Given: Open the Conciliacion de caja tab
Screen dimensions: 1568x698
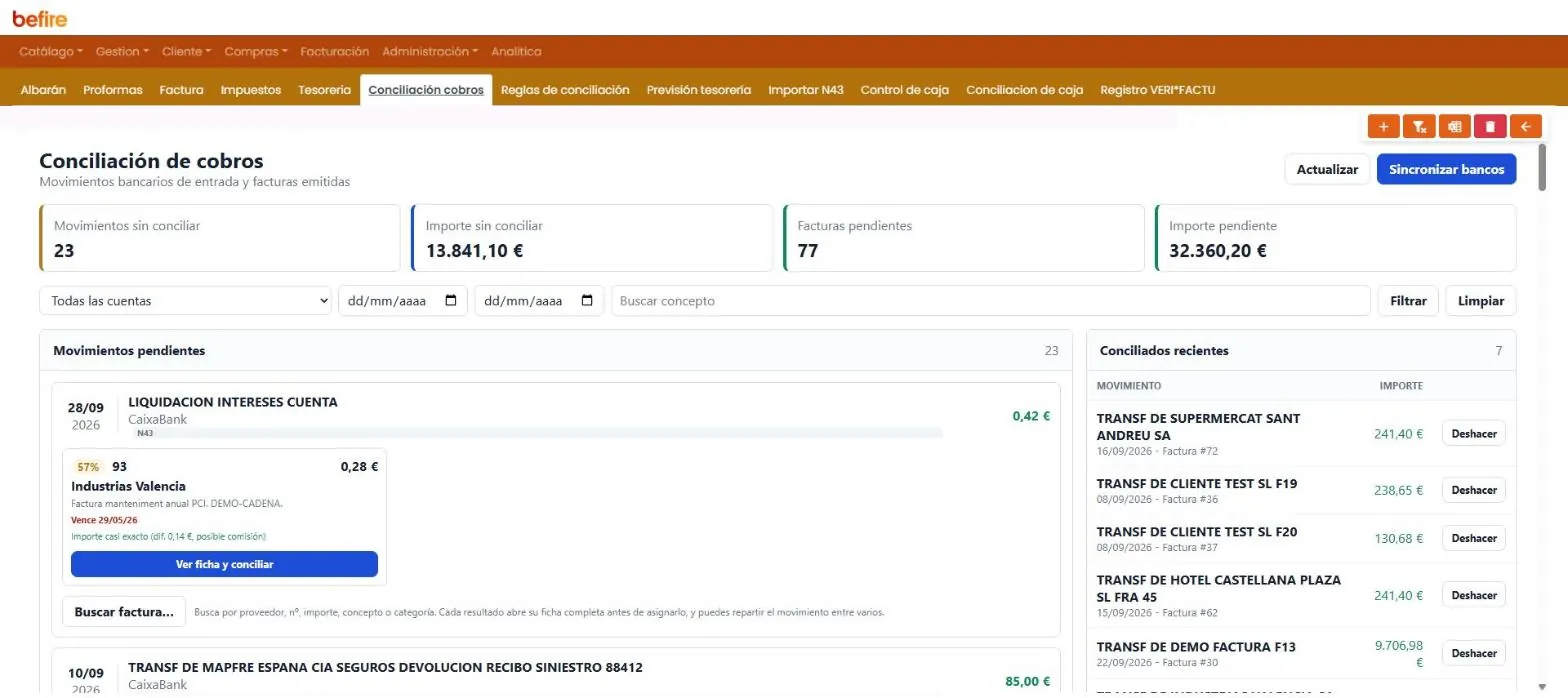Looking at the screenshot, I should 1025,89.
